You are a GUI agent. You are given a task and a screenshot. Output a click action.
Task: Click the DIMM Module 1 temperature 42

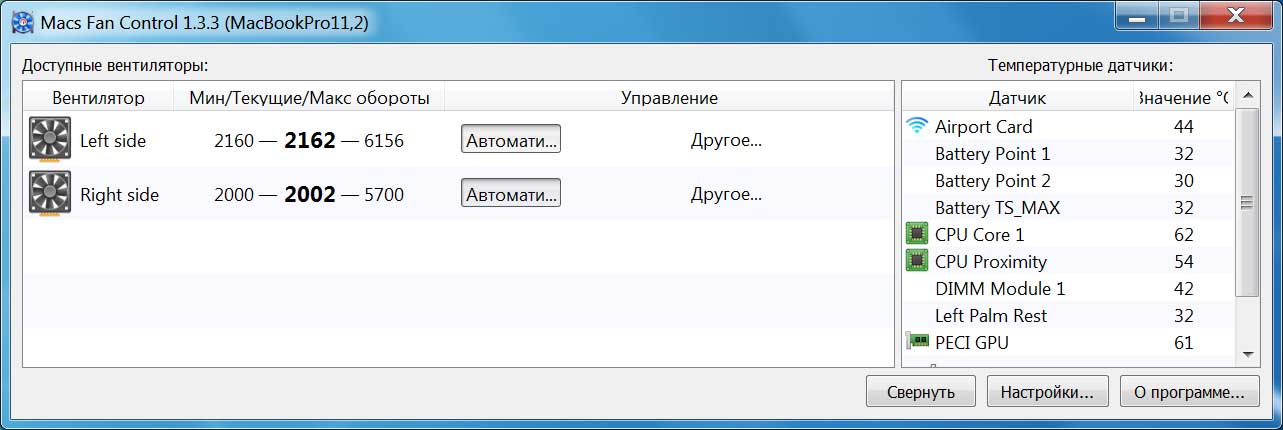[1184, 288]
